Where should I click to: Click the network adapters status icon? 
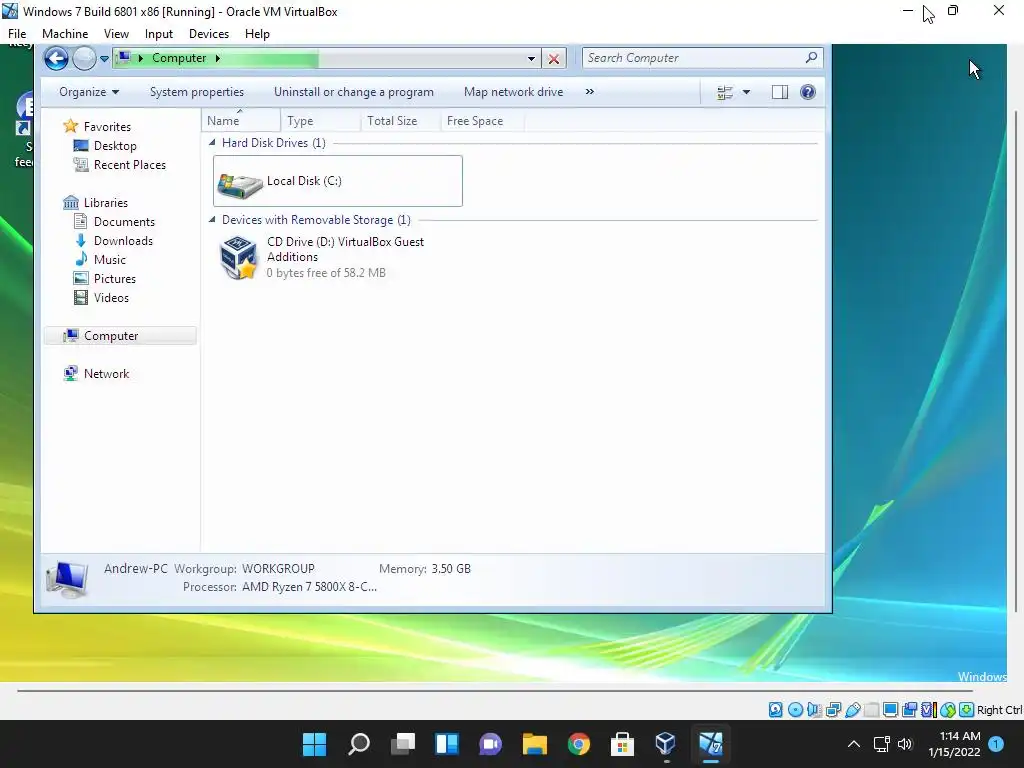point(833,710)
